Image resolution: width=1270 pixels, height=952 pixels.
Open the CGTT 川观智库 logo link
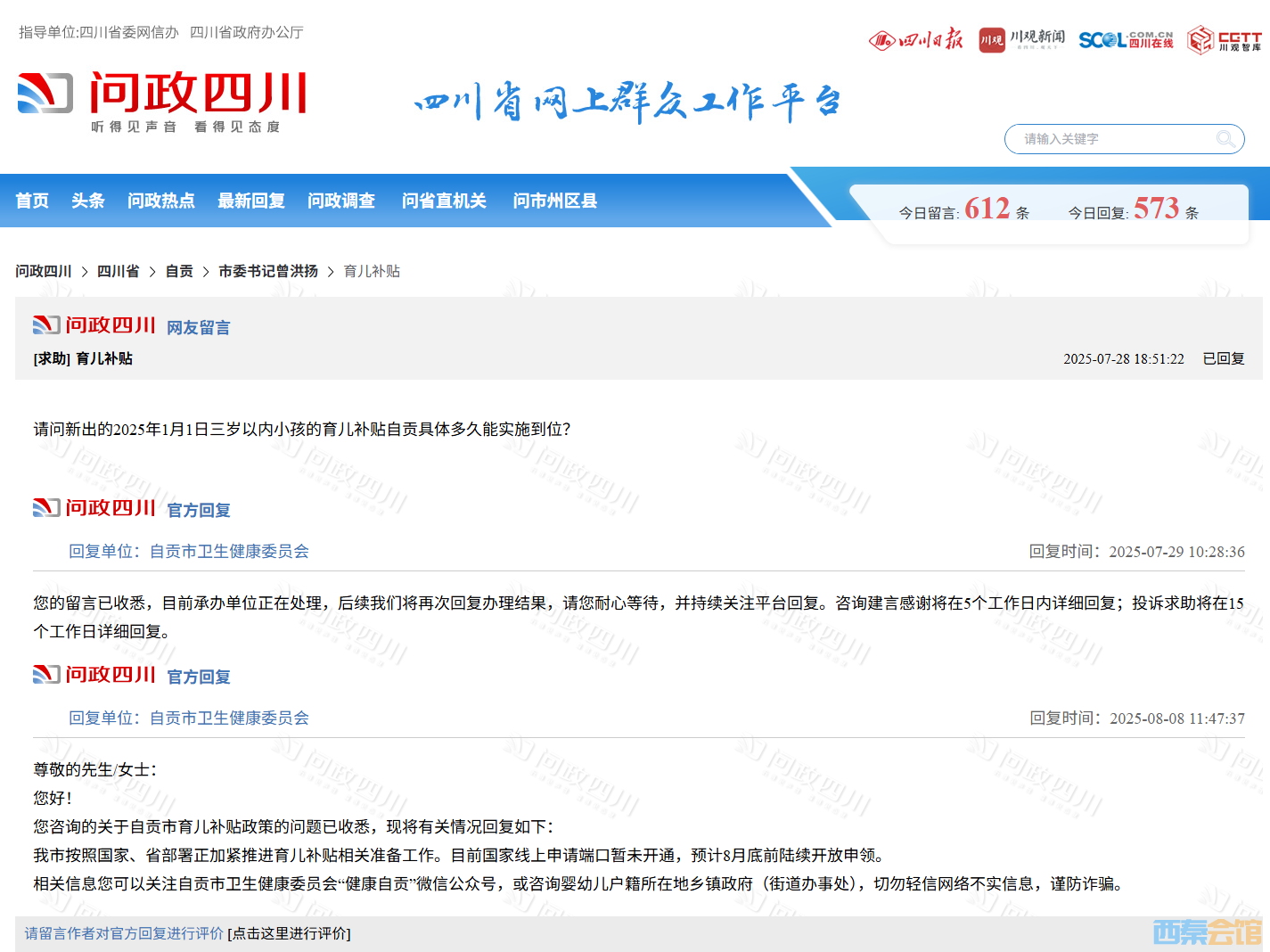tap(1224, 39)
